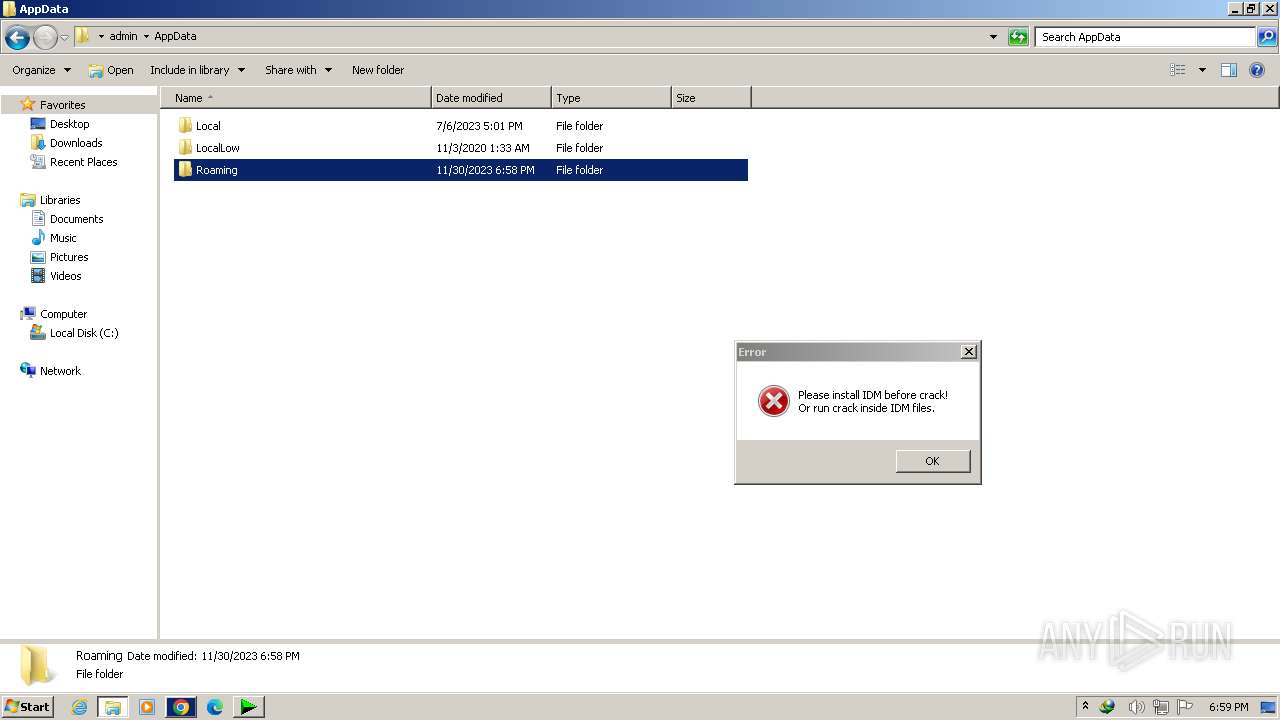Expand the root breadcrumb arrow before admin
The height and width of the screenshot is (720, 1280).
101,37
